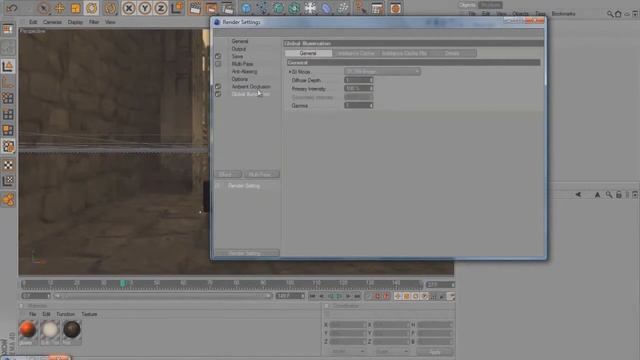This screenshot has height=360, width=640.
Task: Click the Render View clapperboard icon
Action: click(x=196, y=8)
